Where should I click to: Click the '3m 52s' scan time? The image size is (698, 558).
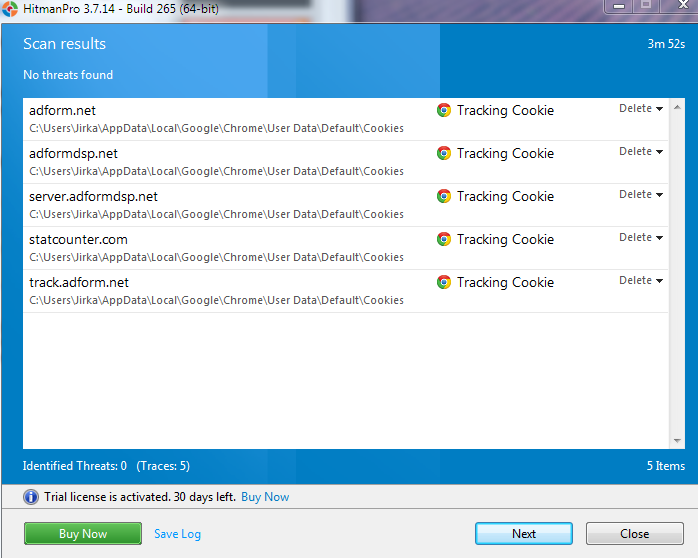tap(666, 44)
